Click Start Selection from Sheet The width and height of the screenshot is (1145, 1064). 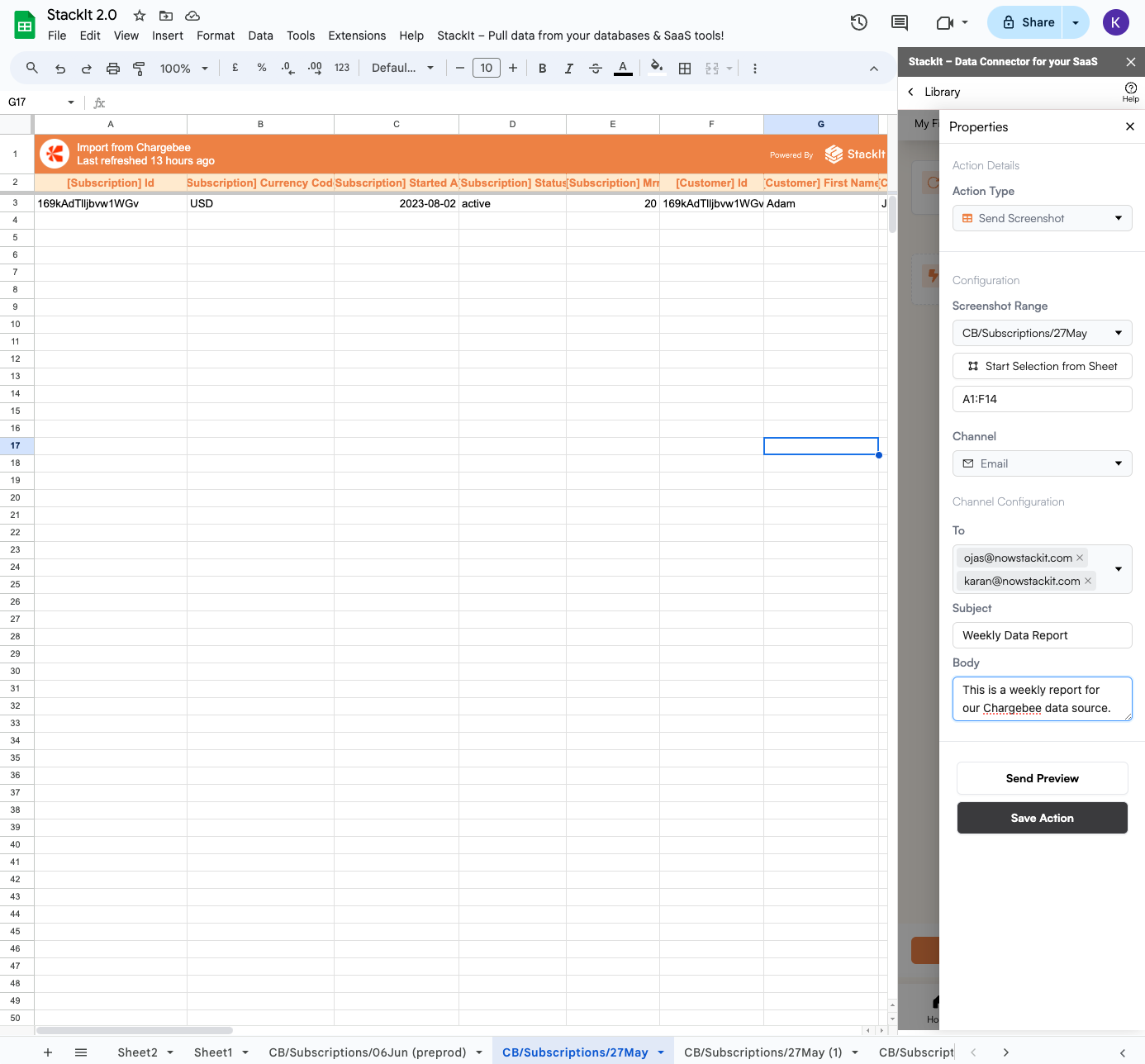coord(1042,366)
